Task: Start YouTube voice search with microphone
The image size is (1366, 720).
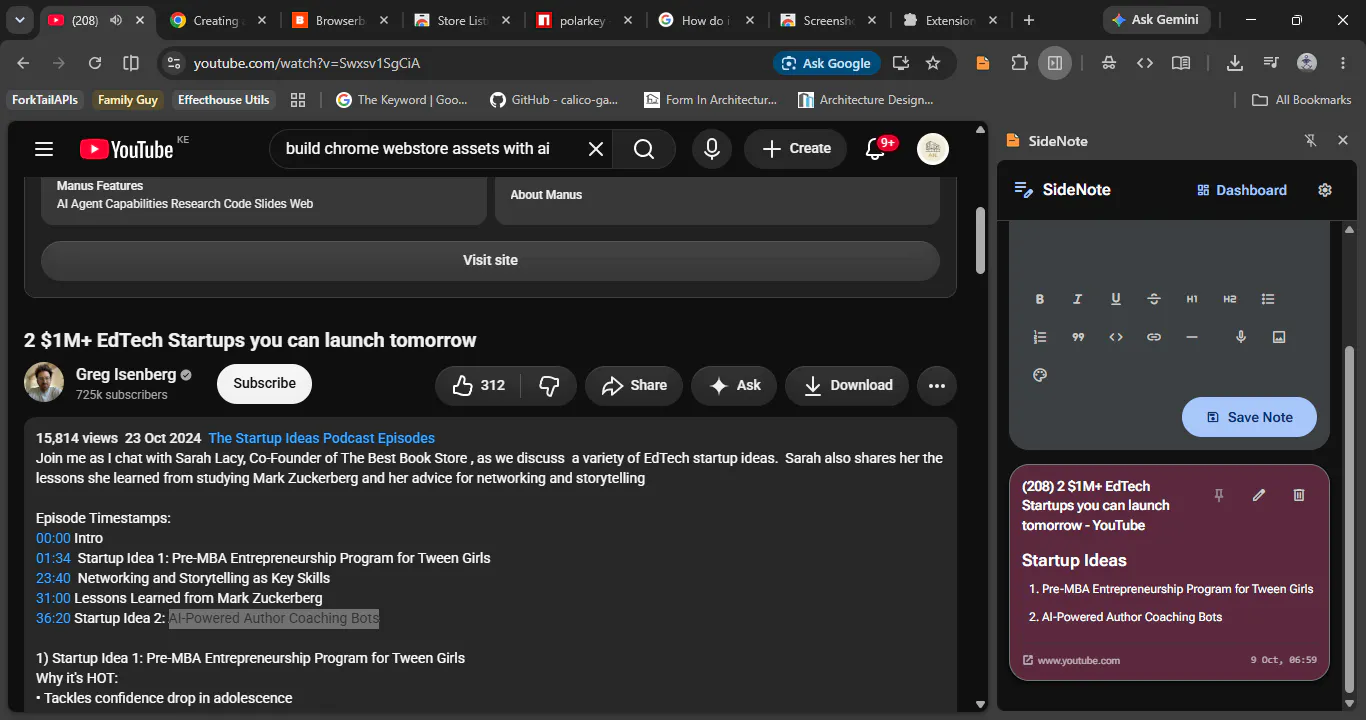Action: pos(712,149)
